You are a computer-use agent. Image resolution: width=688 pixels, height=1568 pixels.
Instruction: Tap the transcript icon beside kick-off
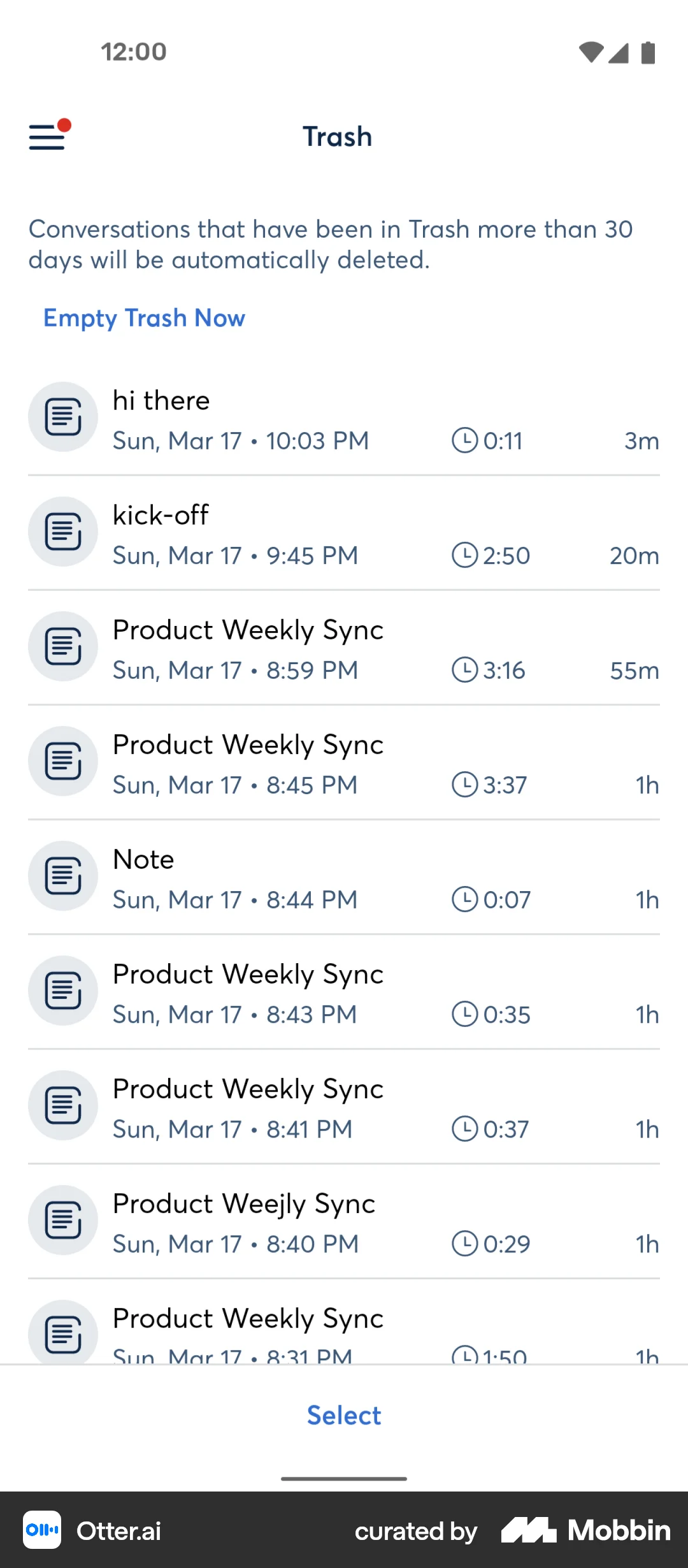(x=62, y=532)
